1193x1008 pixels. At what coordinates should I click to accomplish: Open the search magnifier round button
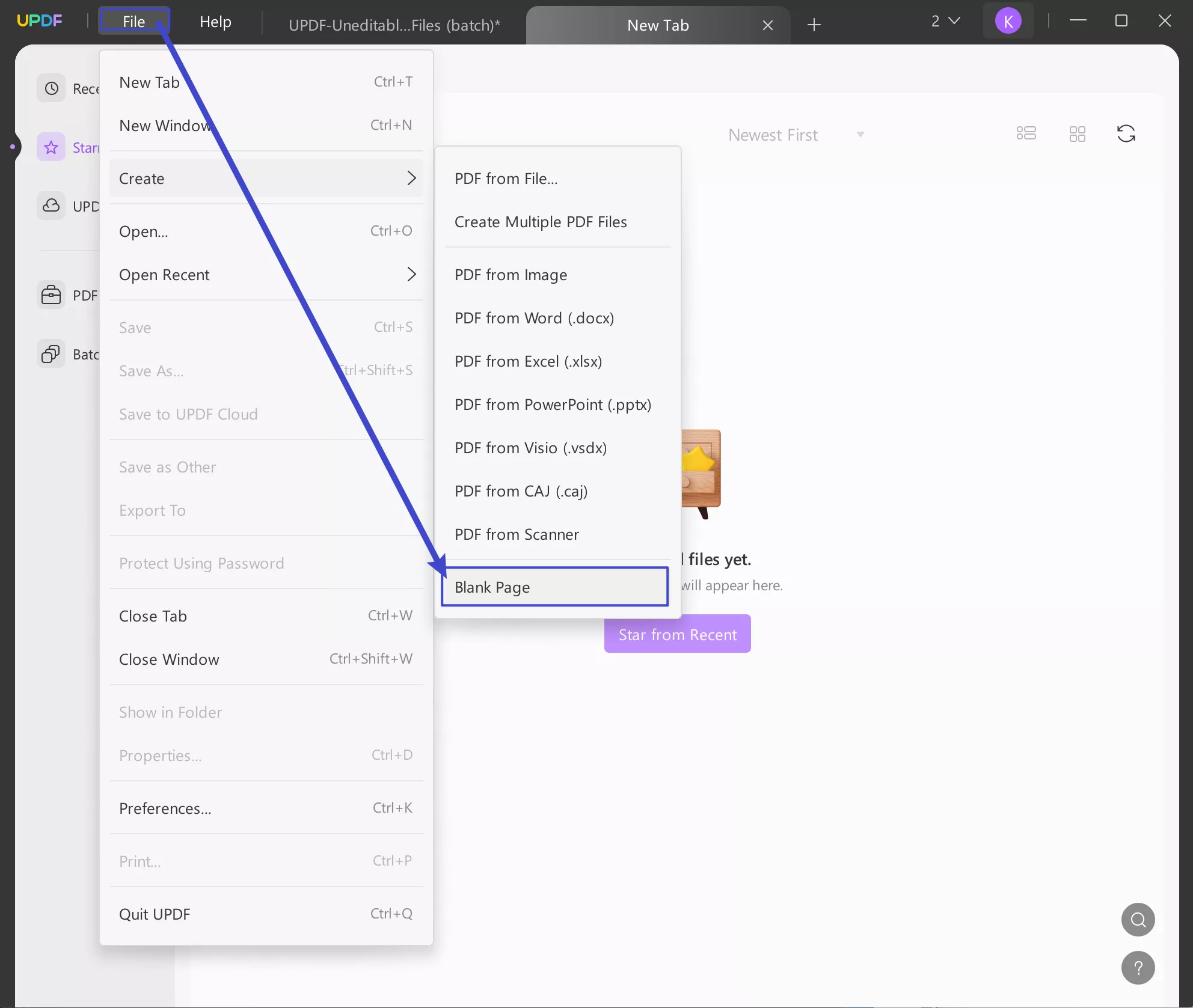(x=1138, y=920)
